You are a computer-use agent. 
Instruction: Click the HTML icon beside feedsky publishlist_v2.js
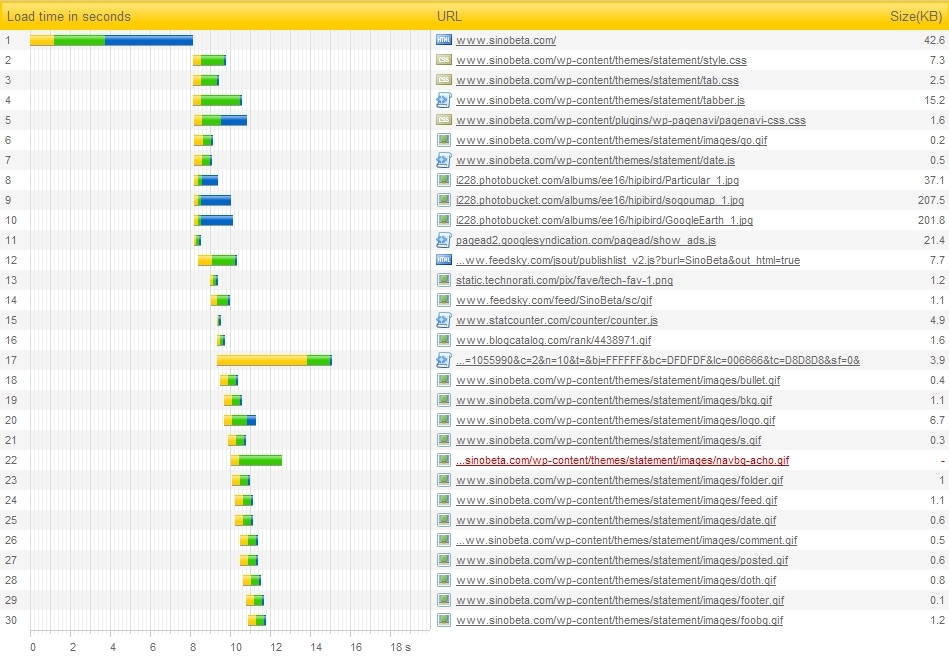[x=444, y=260]
